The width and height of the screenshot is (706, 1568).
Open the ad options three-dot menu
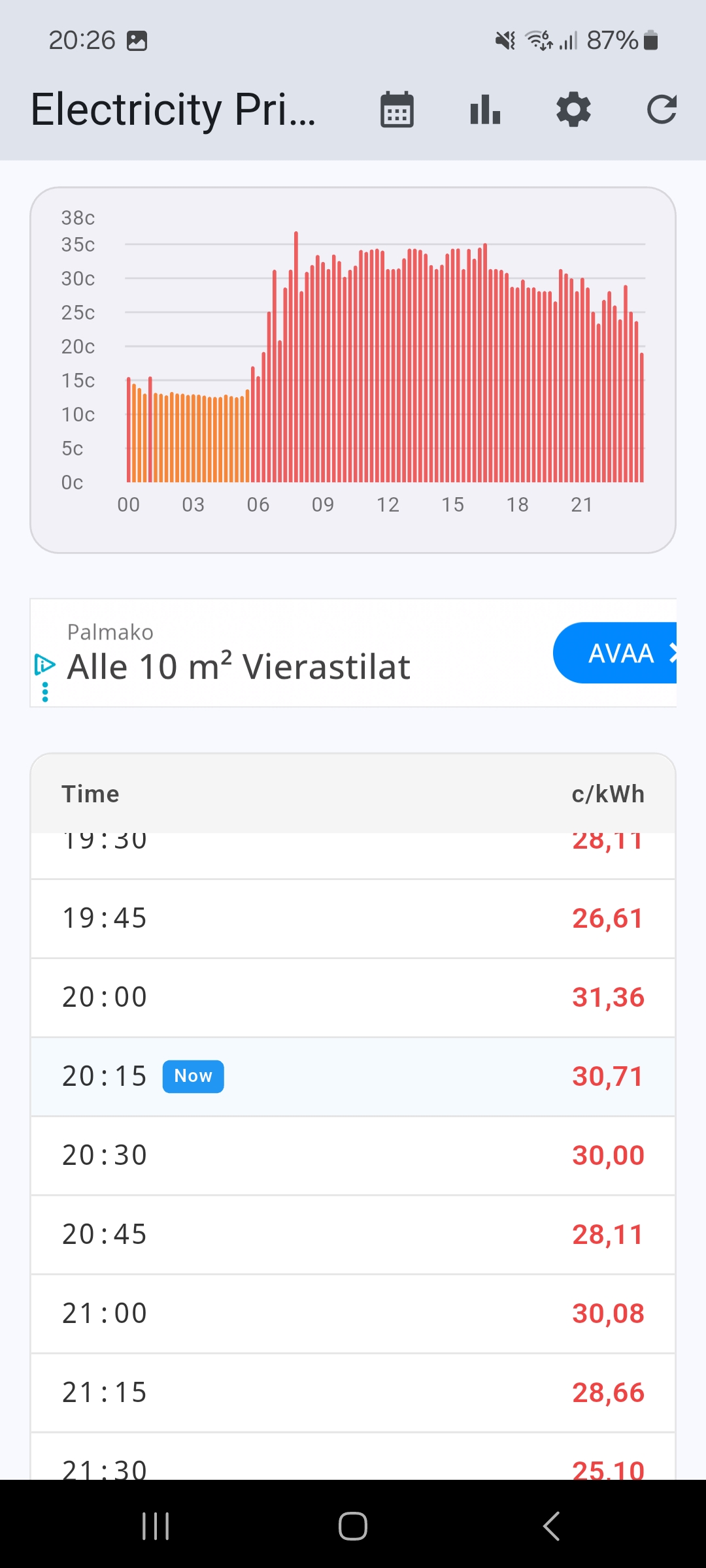[45, 692]
